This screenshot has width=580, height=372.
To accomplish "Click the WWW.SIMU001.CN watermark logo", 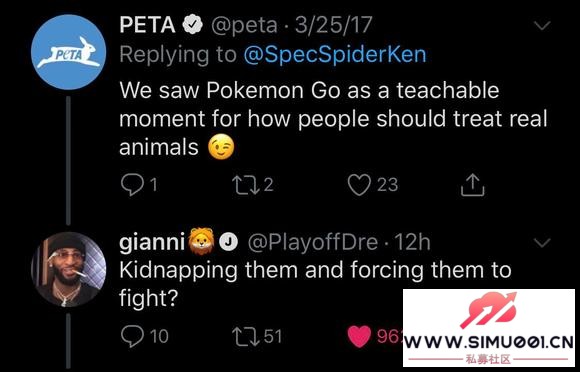I will tap(489, 328).
